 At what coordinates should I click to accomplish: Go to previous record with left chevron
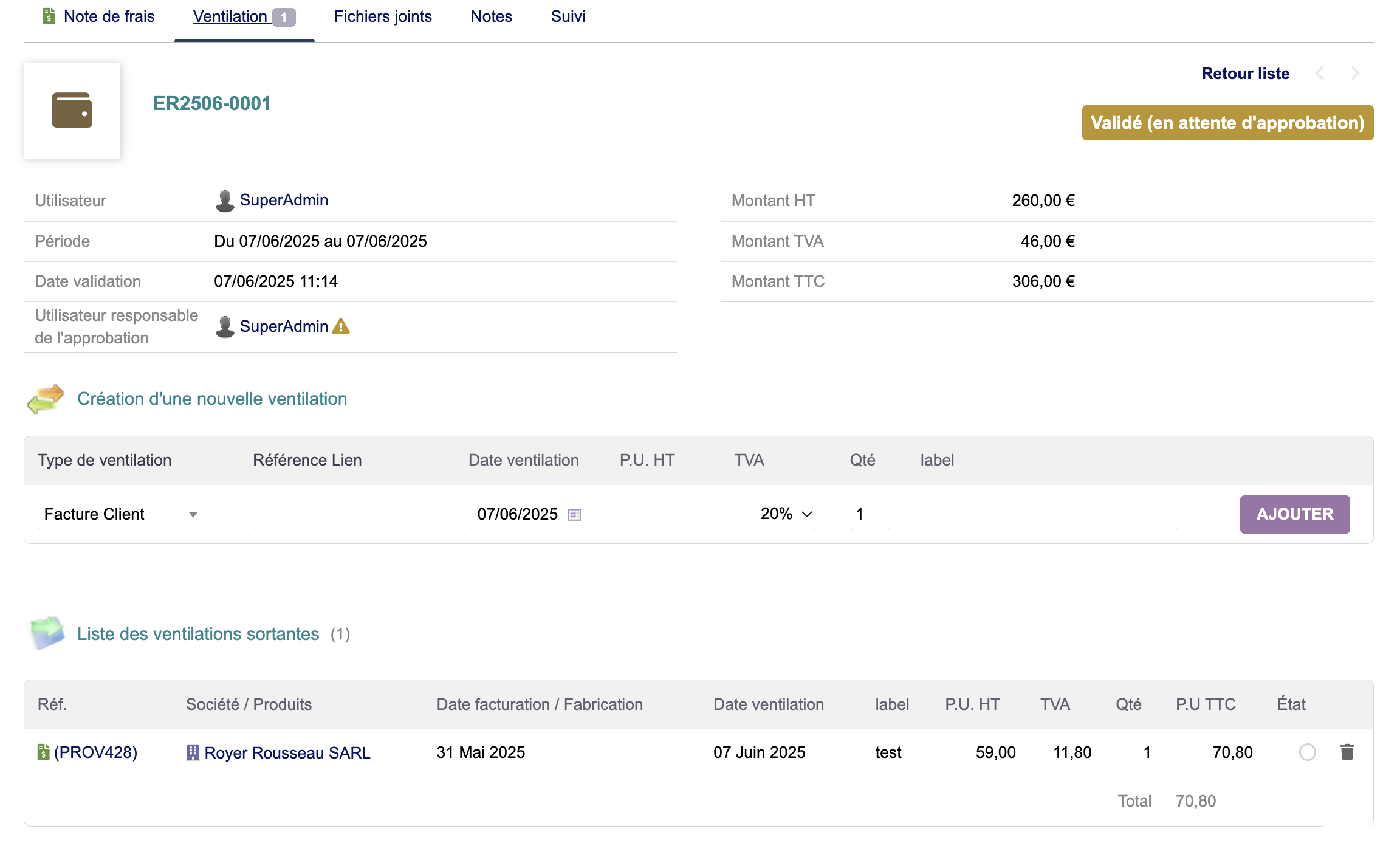(x=1320, y=74)
